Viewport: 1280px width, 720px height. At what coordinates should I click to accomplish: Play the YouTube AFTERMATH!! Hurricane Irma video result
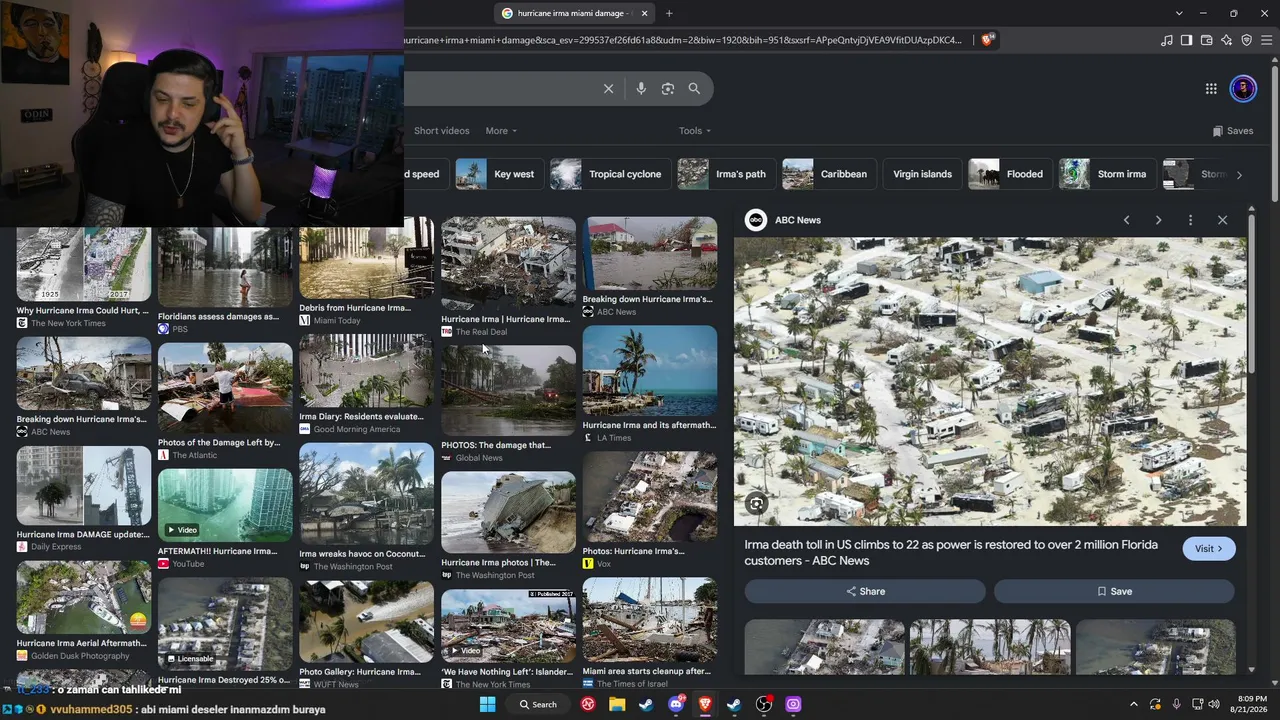pyautogui.click(x=225, y=506)
